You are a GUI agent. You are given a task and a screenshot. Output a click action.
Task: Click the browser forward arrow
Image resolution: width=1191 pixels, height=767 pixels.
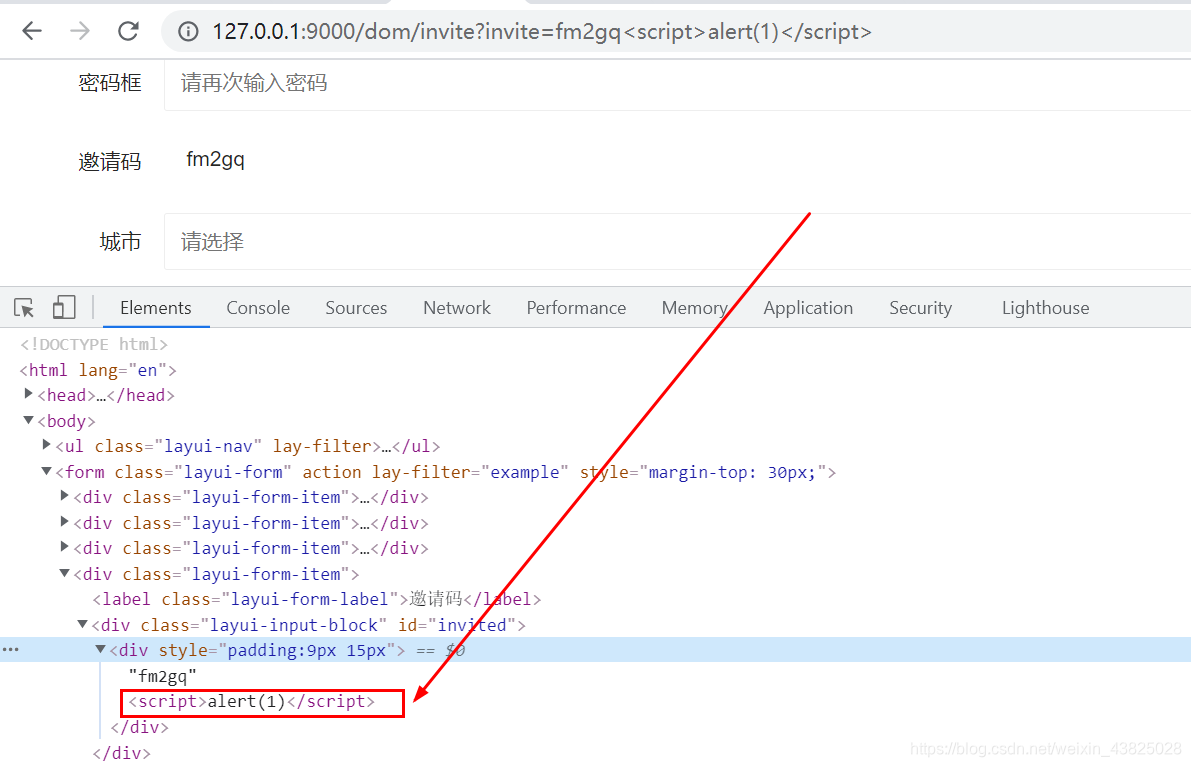tap(80, 31)
